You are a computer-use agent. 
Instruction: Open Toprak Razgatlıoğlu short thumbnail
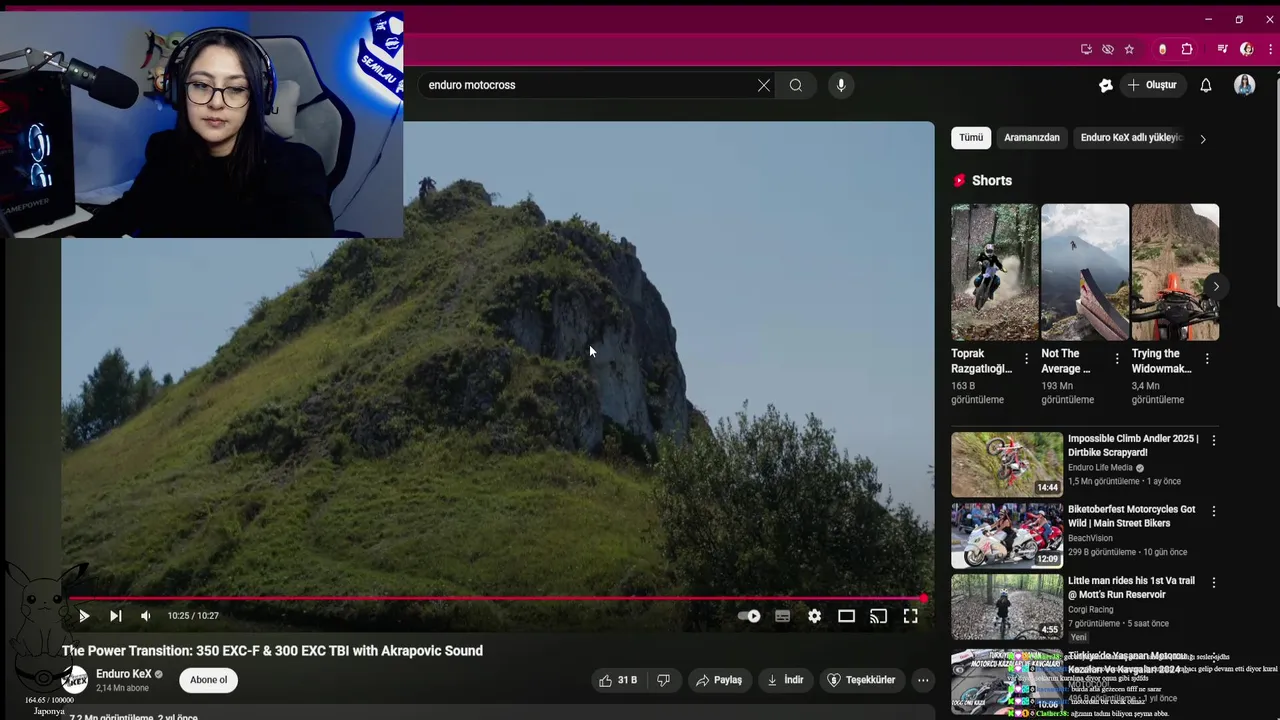995,272
